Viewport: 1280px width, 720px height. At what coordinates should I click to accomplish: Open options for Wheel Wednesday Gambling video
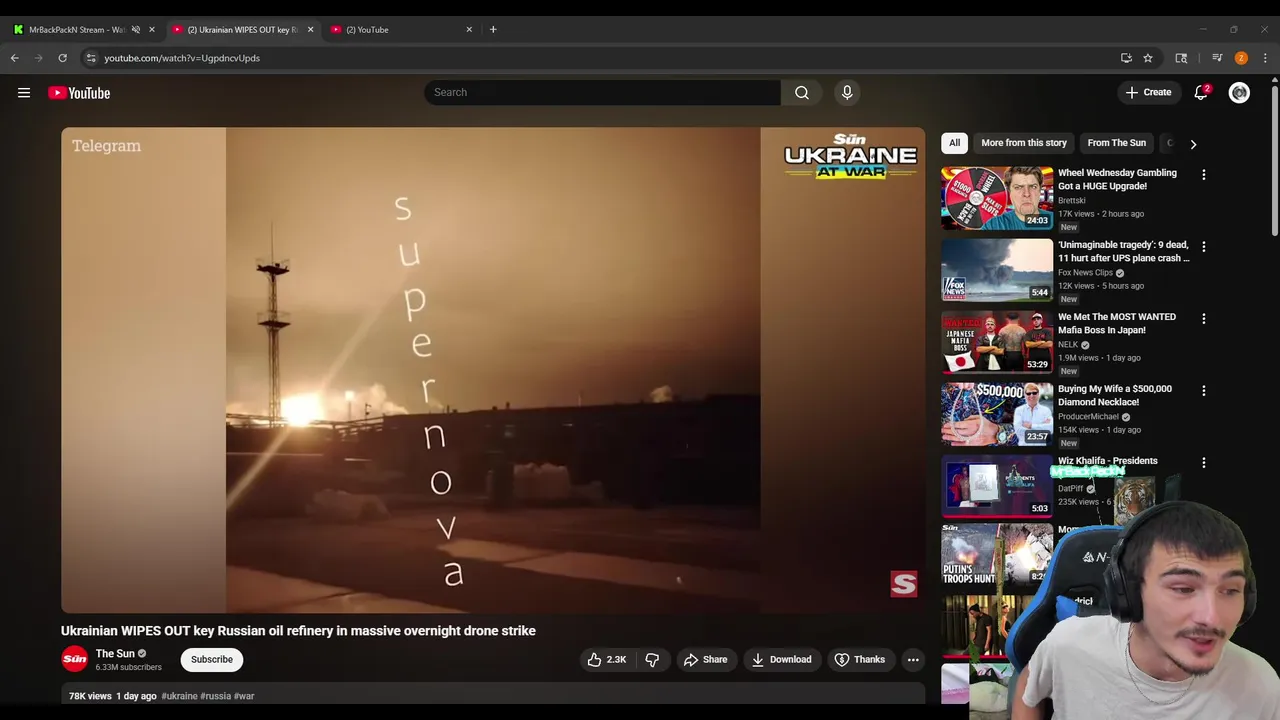pos(1204,174)
